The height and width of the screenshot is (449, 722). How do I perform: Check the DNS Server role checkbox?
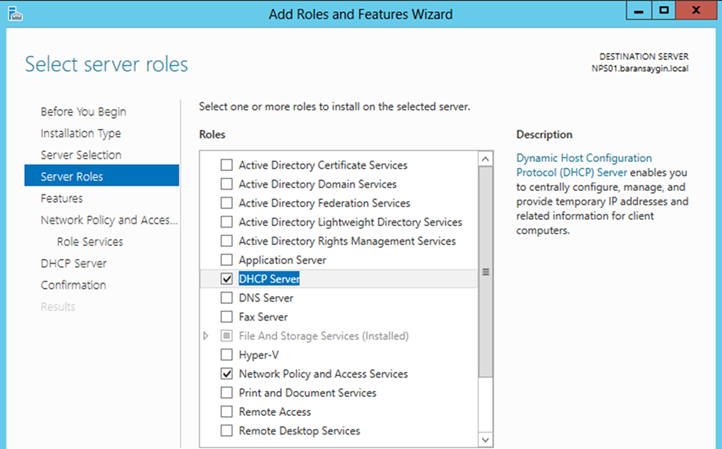(x=227, y=298)
